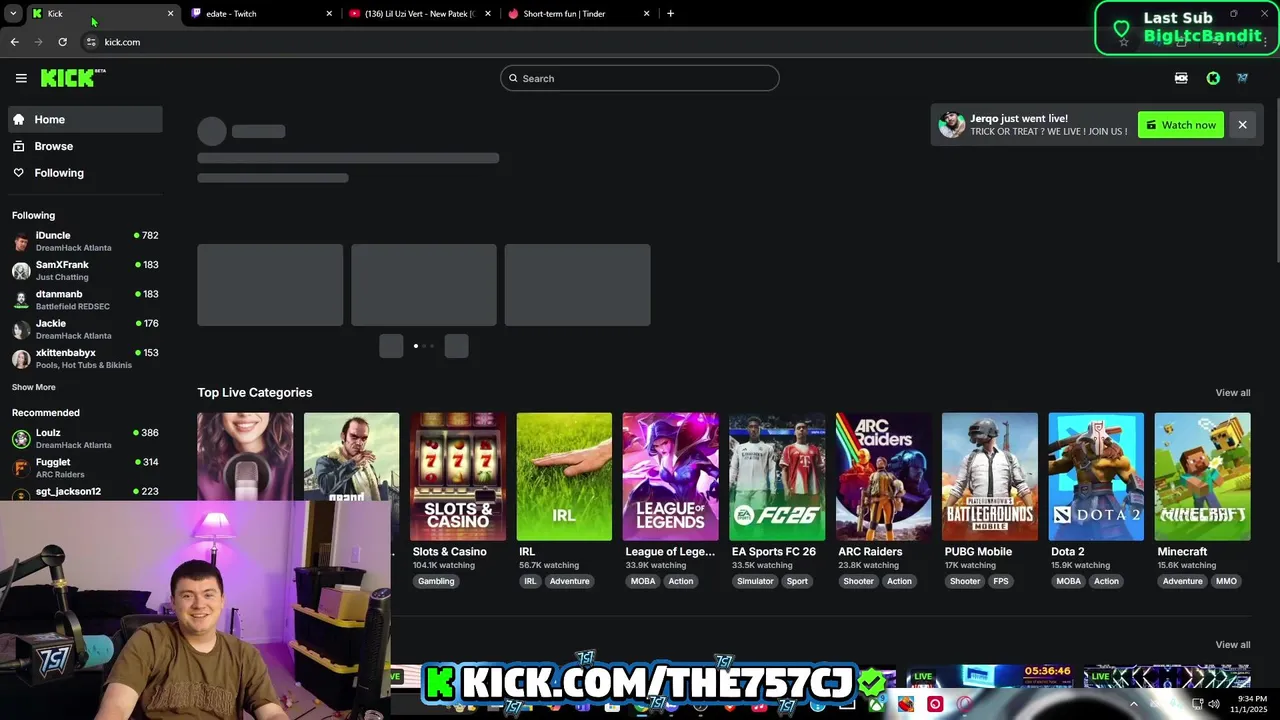This screenshot has width=1280, height=720.
Task: Open a new browser tab
Action: (670, 14)
